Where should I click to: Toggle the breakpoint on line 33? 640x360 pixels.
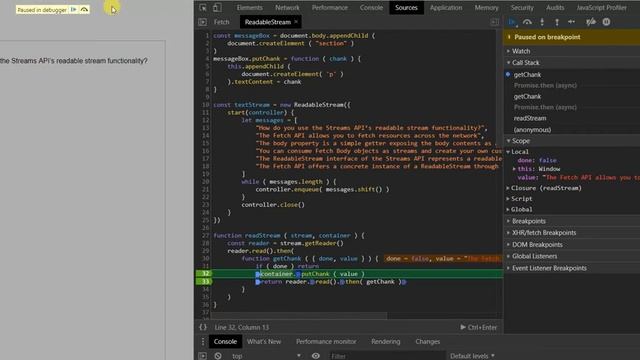(204, 282)
